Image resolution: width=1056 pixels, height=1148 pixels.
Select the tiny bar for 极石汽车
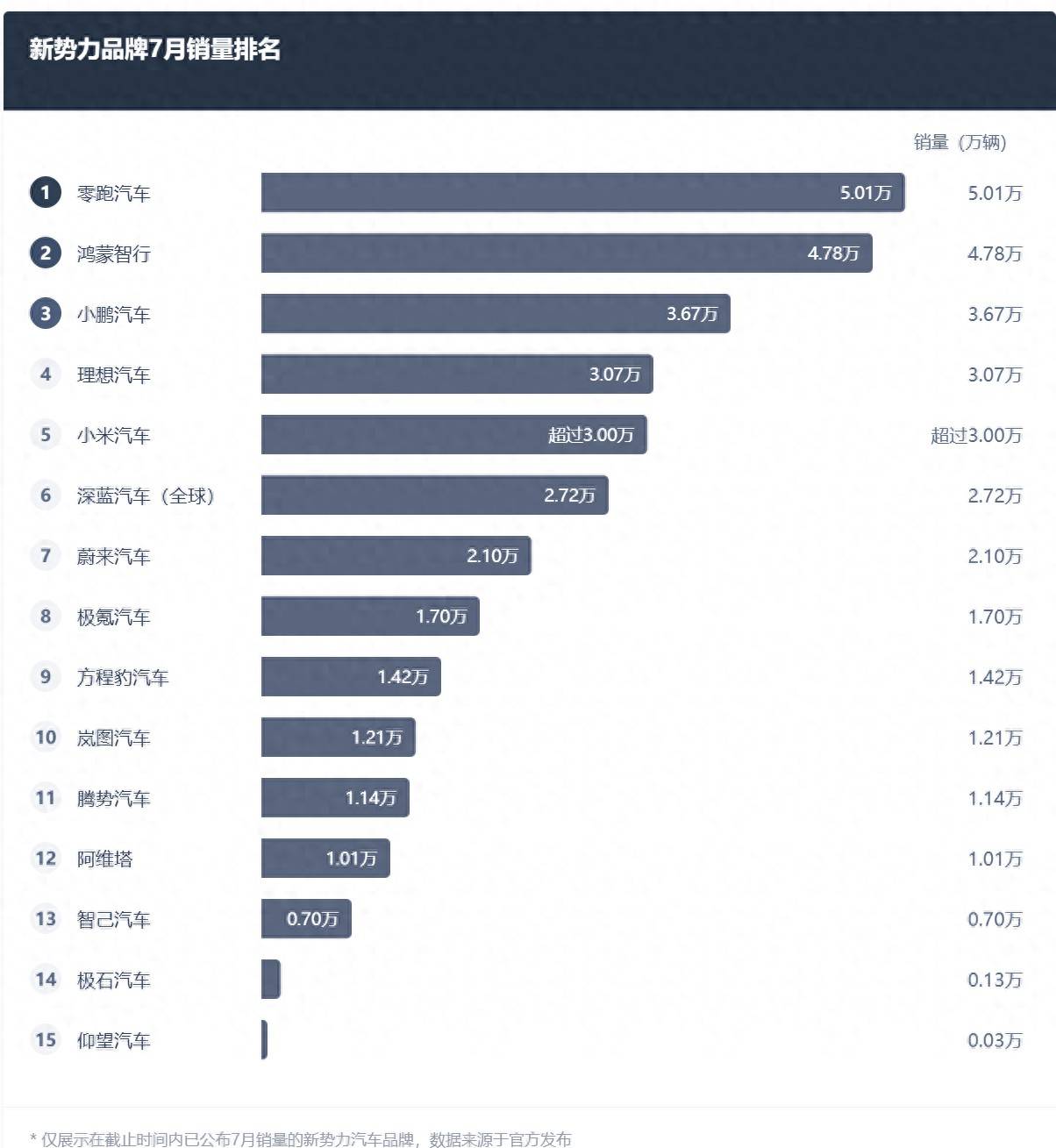(271, 979)
